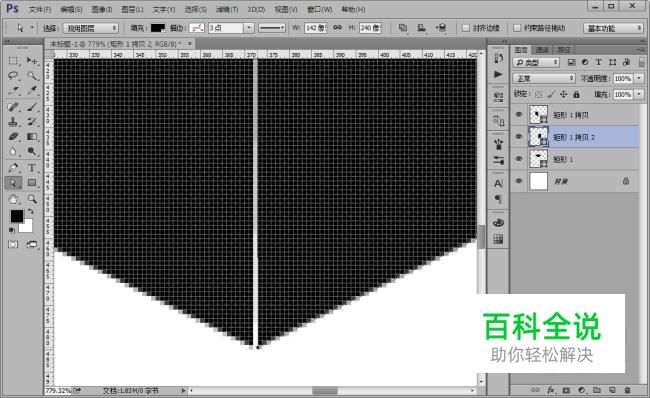Select the Crop tool
650x398 pixels.
13,91
